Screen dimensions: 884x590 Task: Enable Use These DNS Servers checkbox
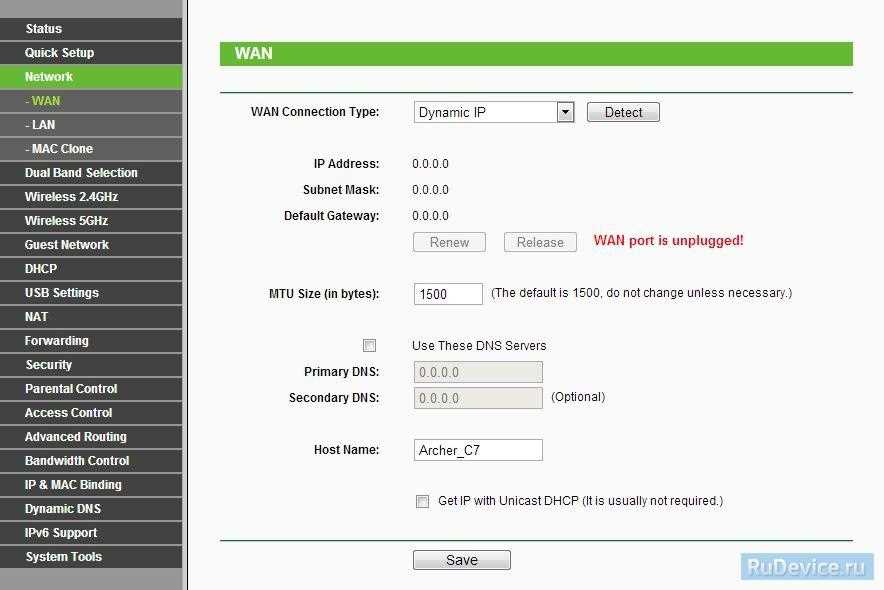click(x=369, y=345)
